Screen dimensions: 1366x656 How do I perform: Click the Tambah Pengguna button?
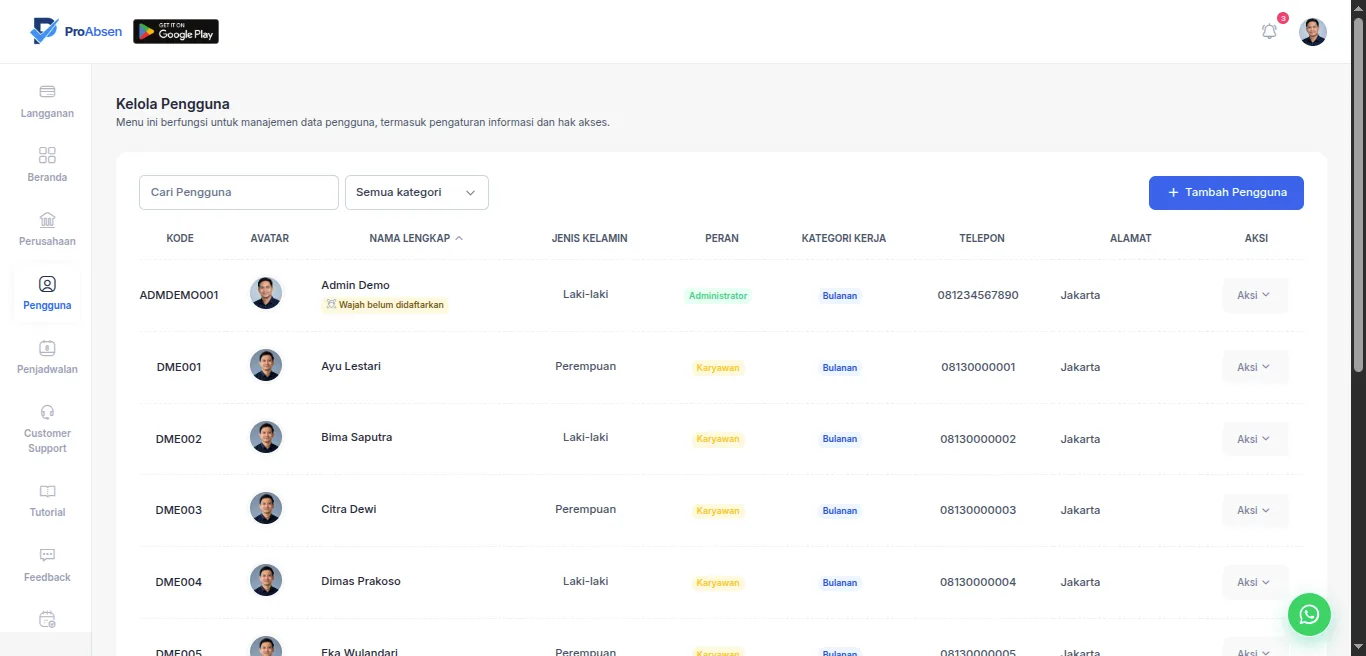[1226, 193]
